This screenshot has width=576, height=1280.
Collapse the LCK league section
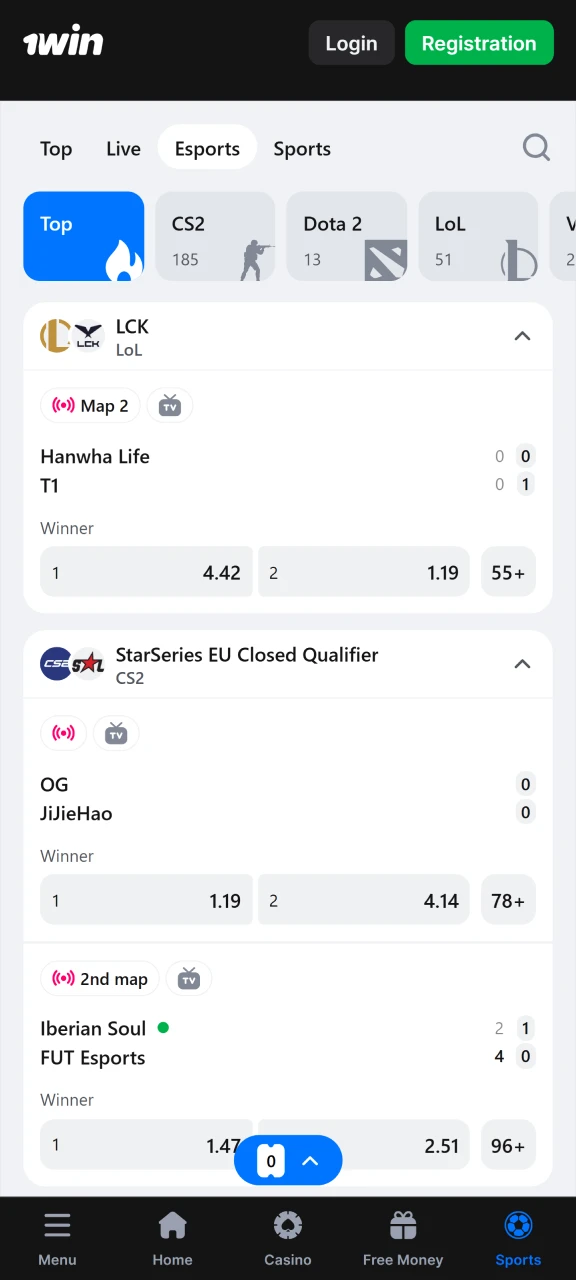pyautogui.click(x=522, y=336)
